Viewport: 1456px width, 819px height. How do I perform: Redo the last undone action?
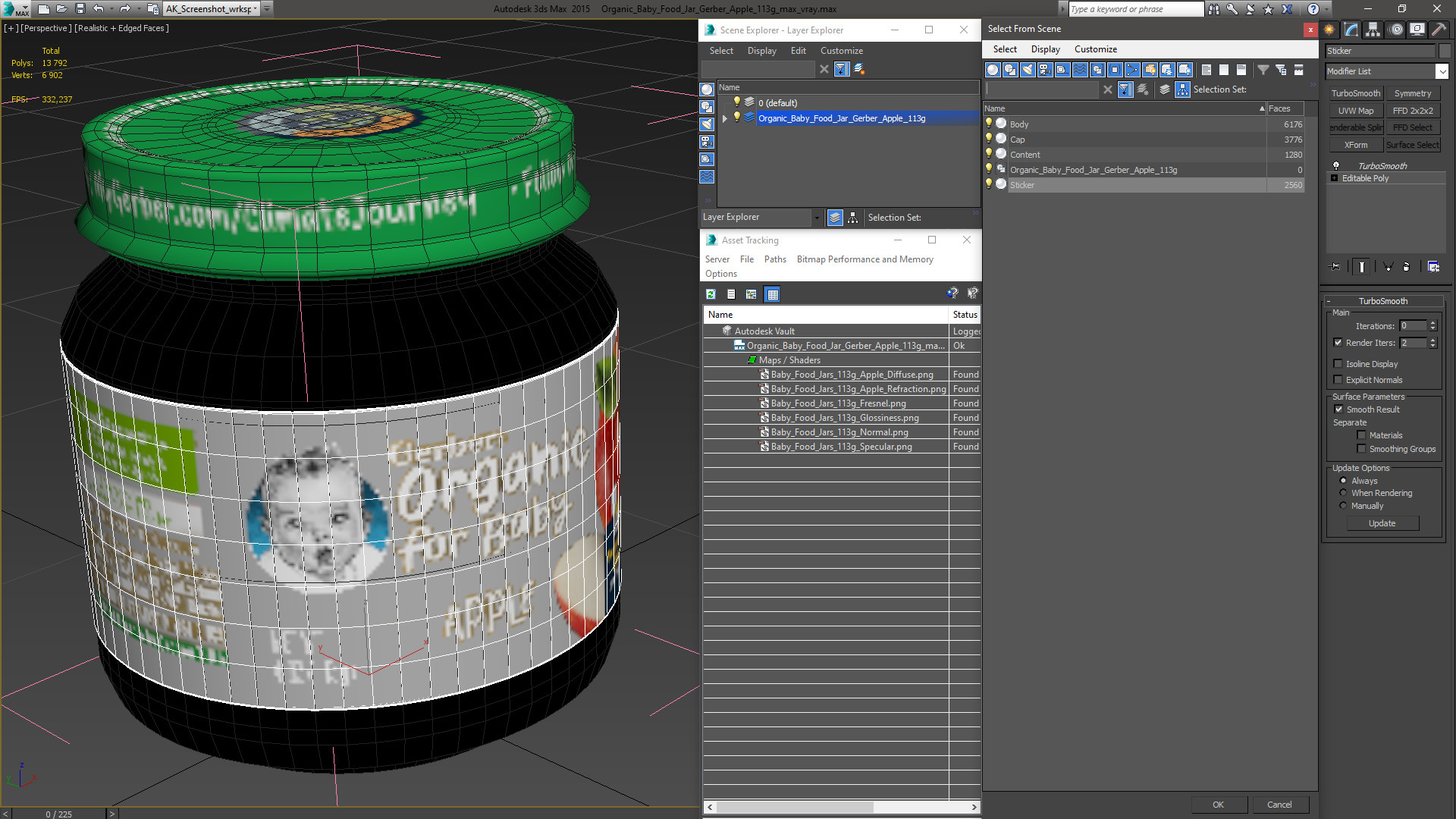coord(125,9)
